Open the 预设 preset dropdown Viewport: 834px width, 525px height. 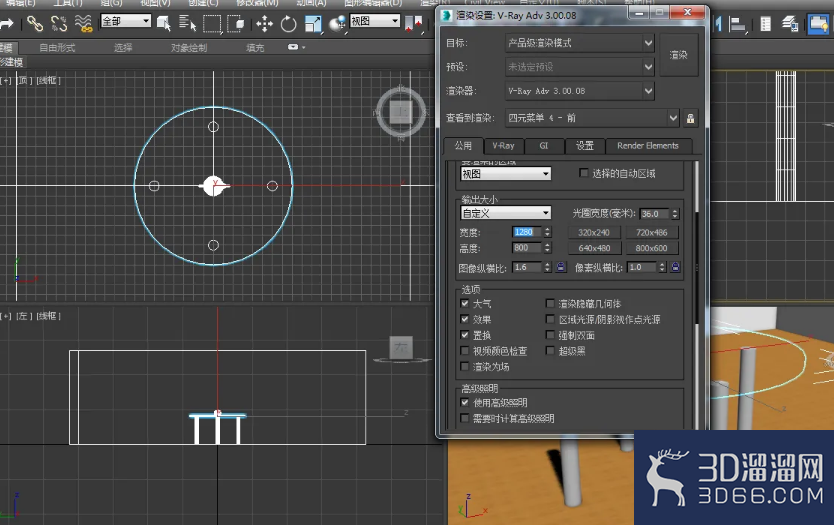click(580, 67)
